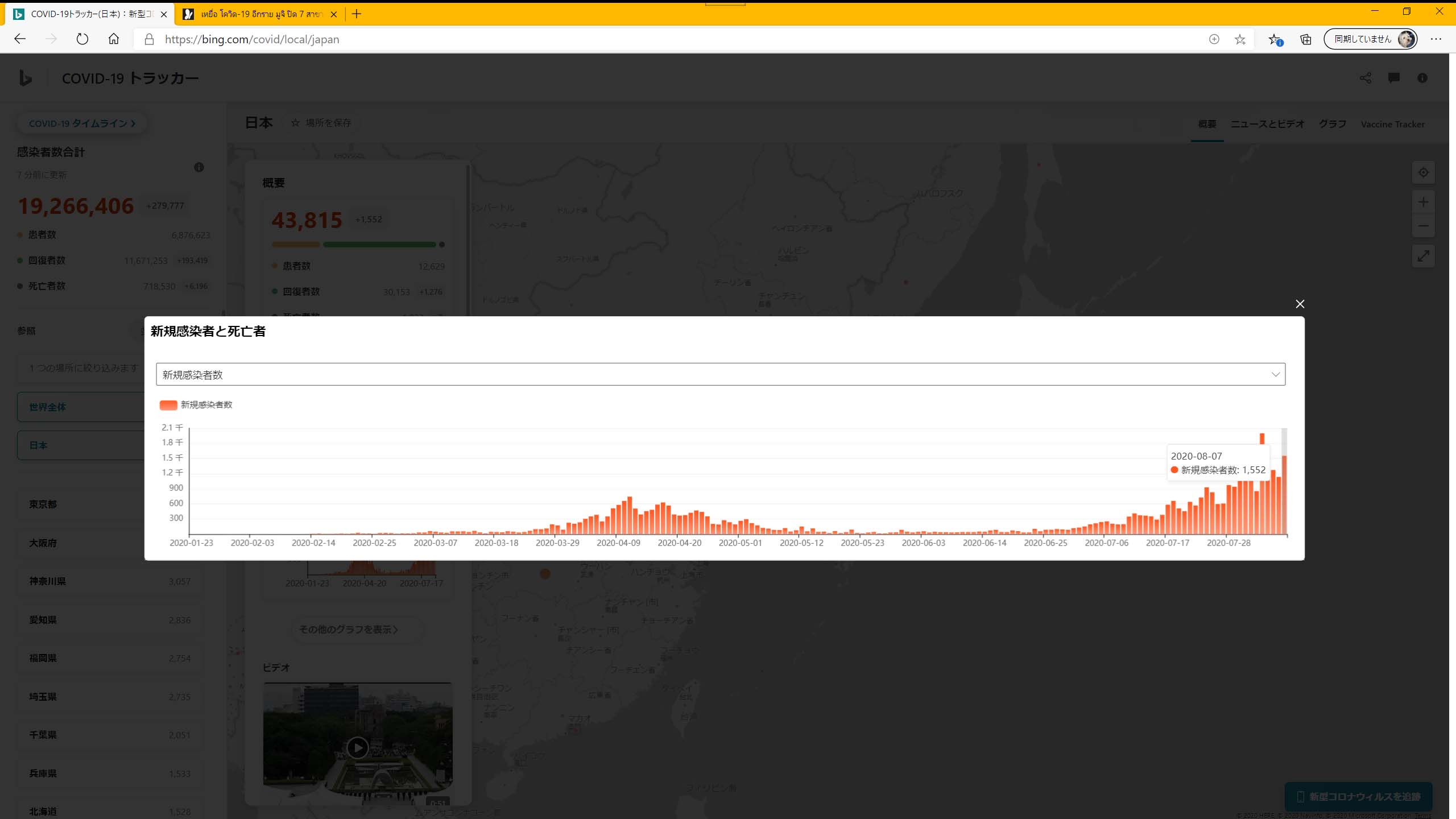Image resolution: width=1456 pixels, height=819 pixels.
Task: Click the 2020-08-07 chart bar
Action: [x=1284, y=495]
